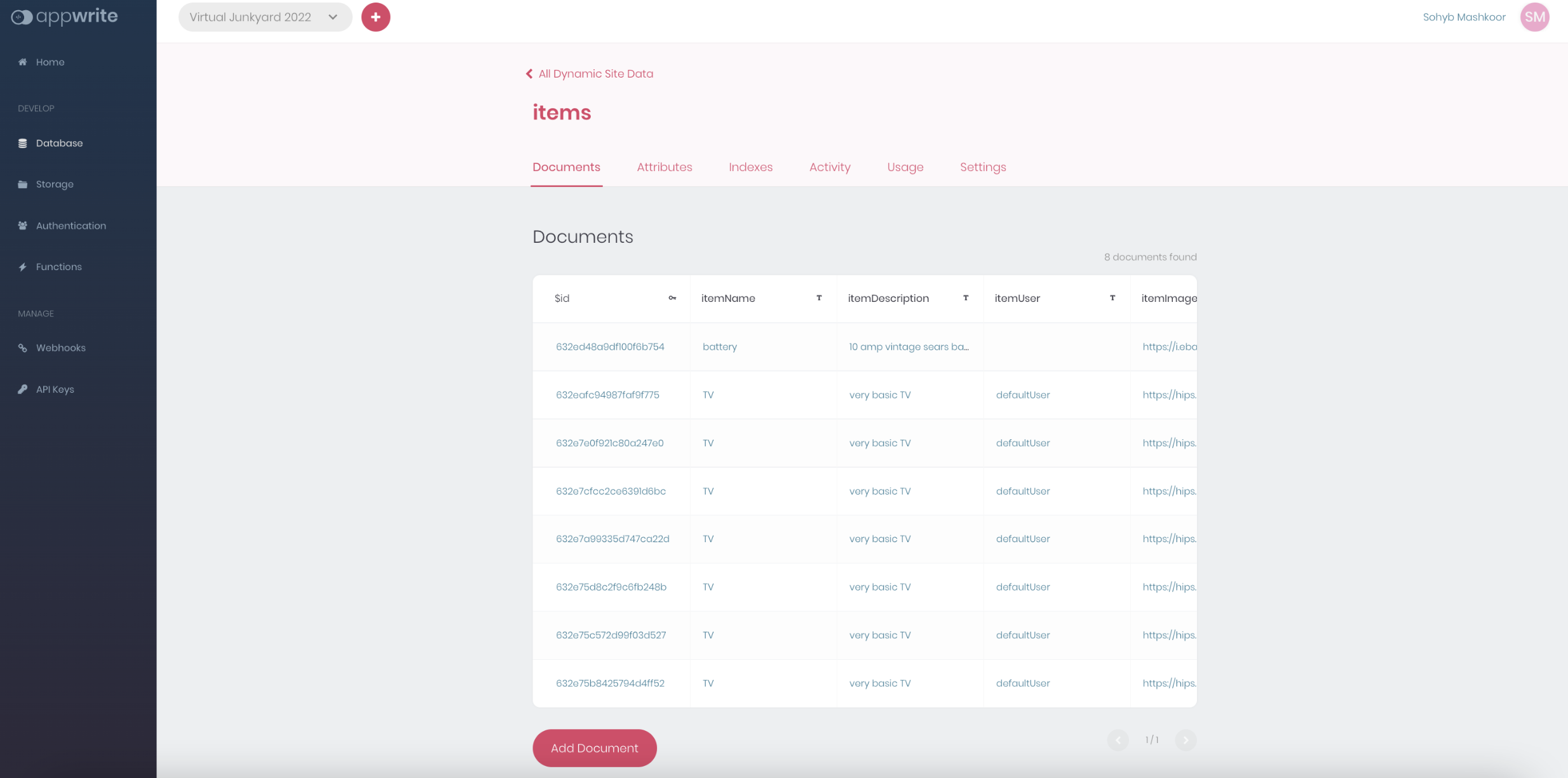Click the itemName column header
Viewport: 1568px width, 778px height.
coord(728,299)
